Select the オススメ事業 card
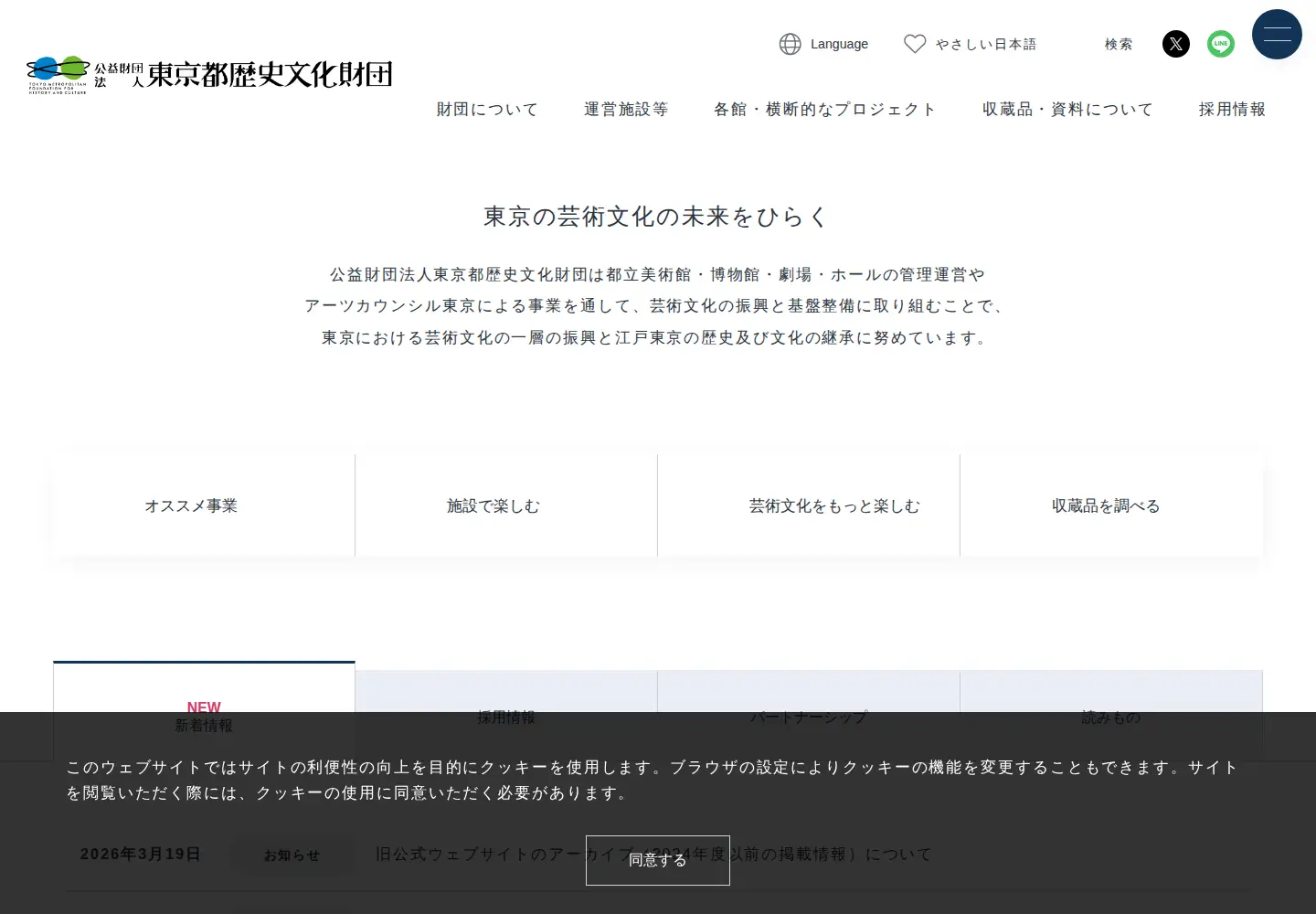 pyautogui.click(x=204, y=505)
